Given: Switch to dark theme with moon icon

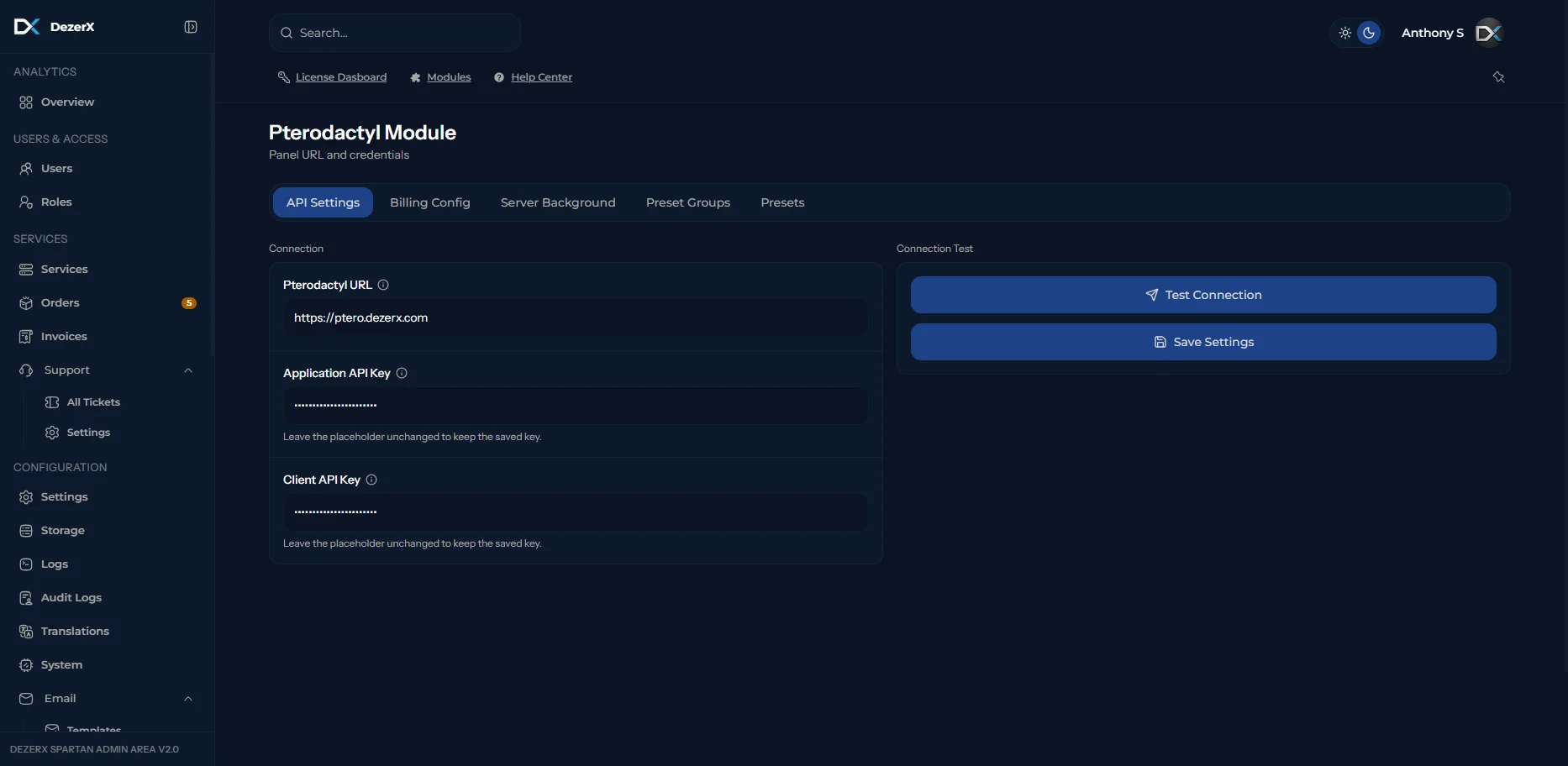Looking at the screenshot, I should [1369, 33].
